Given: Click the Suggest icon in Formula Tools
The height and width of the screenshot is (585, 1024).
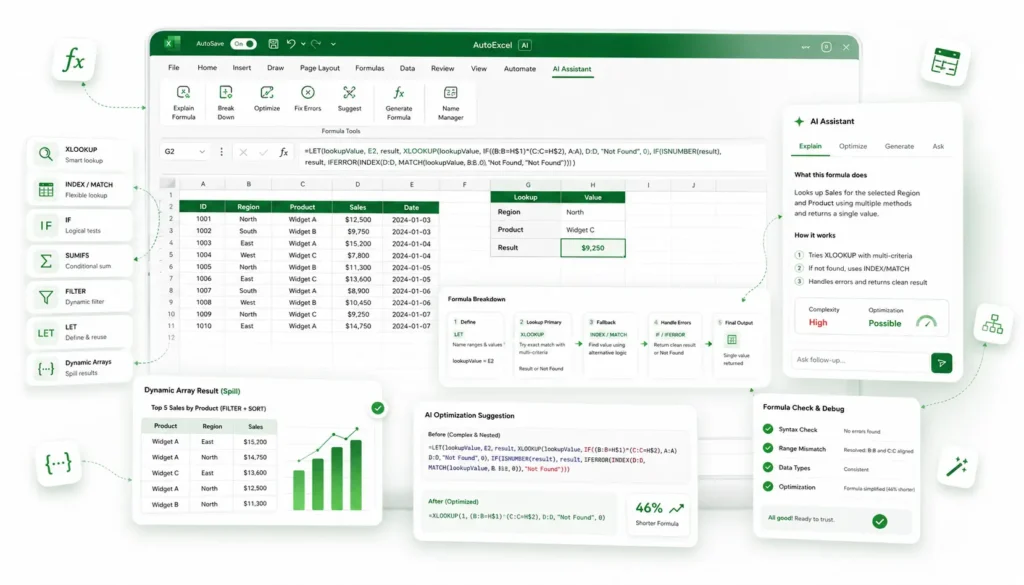Looking at the screenshot, I should [349, 93].
